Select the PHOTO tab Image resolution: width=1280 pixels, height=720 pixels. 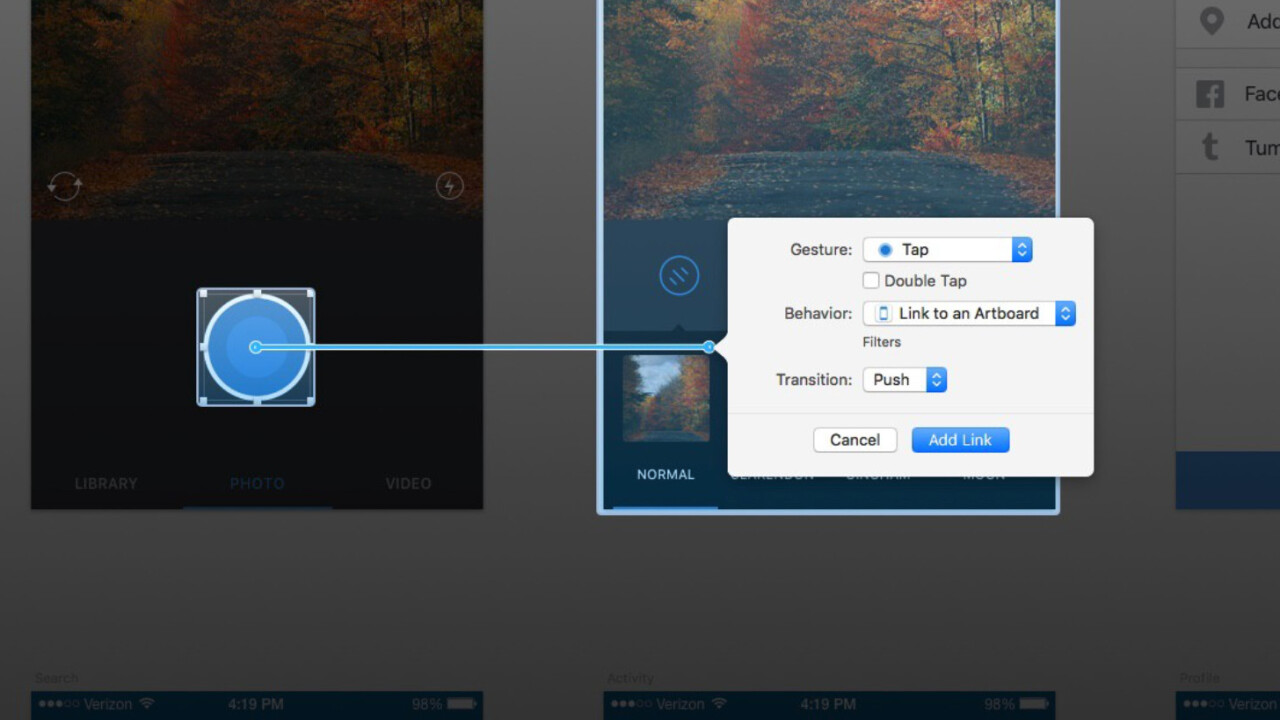tap(257, 484)
